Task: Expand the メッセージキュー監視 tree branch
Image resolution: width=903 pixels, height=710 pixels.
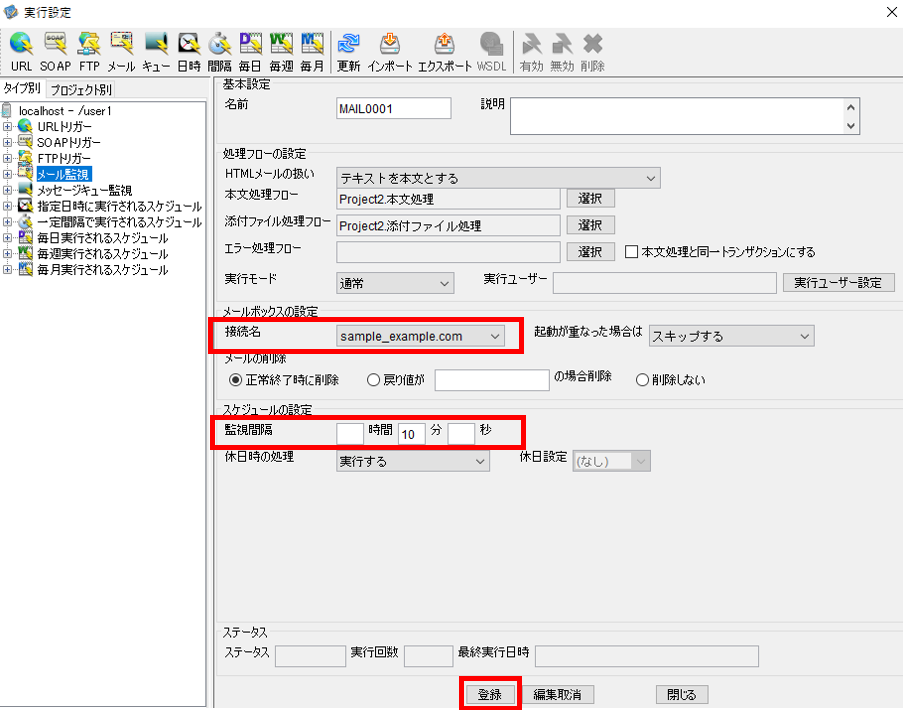Action: pos(7,190)
